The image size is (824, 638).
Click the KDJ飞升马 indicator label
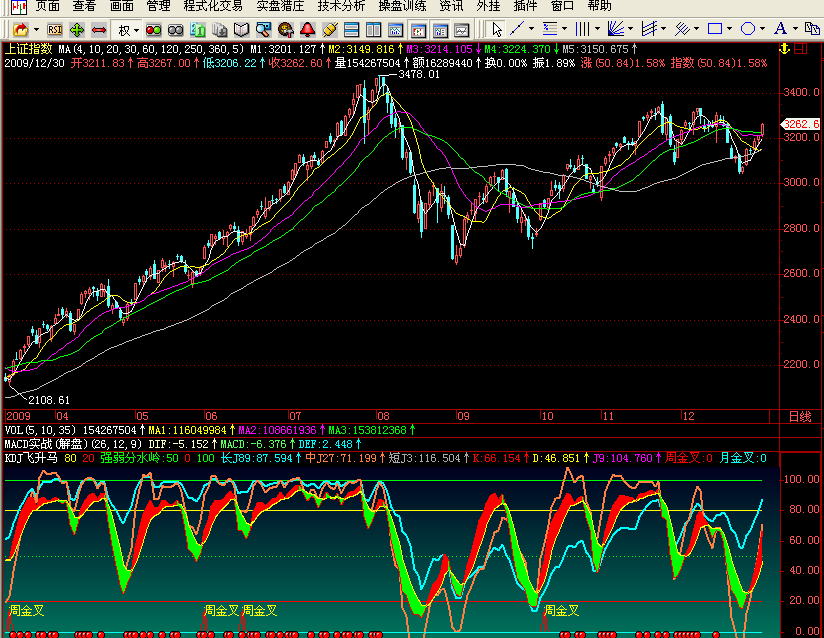(x=30, y=458)
